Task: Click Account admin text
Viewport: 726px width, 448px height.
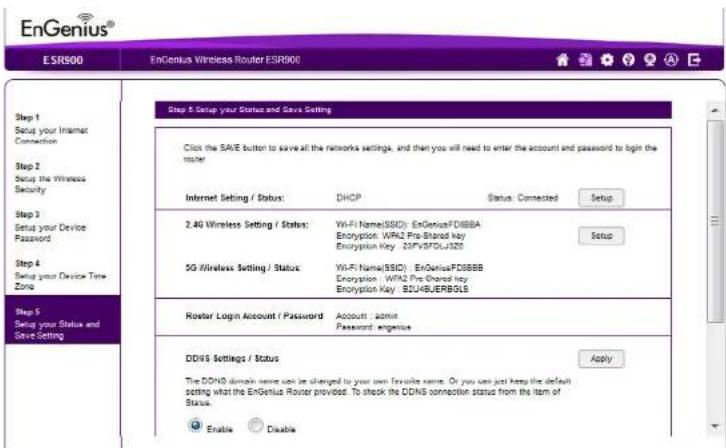Action: coord(367,316)
